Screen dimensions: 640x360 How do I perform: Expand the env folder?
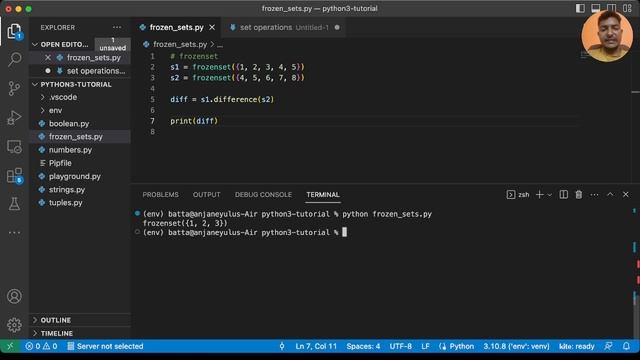point(56,110)
